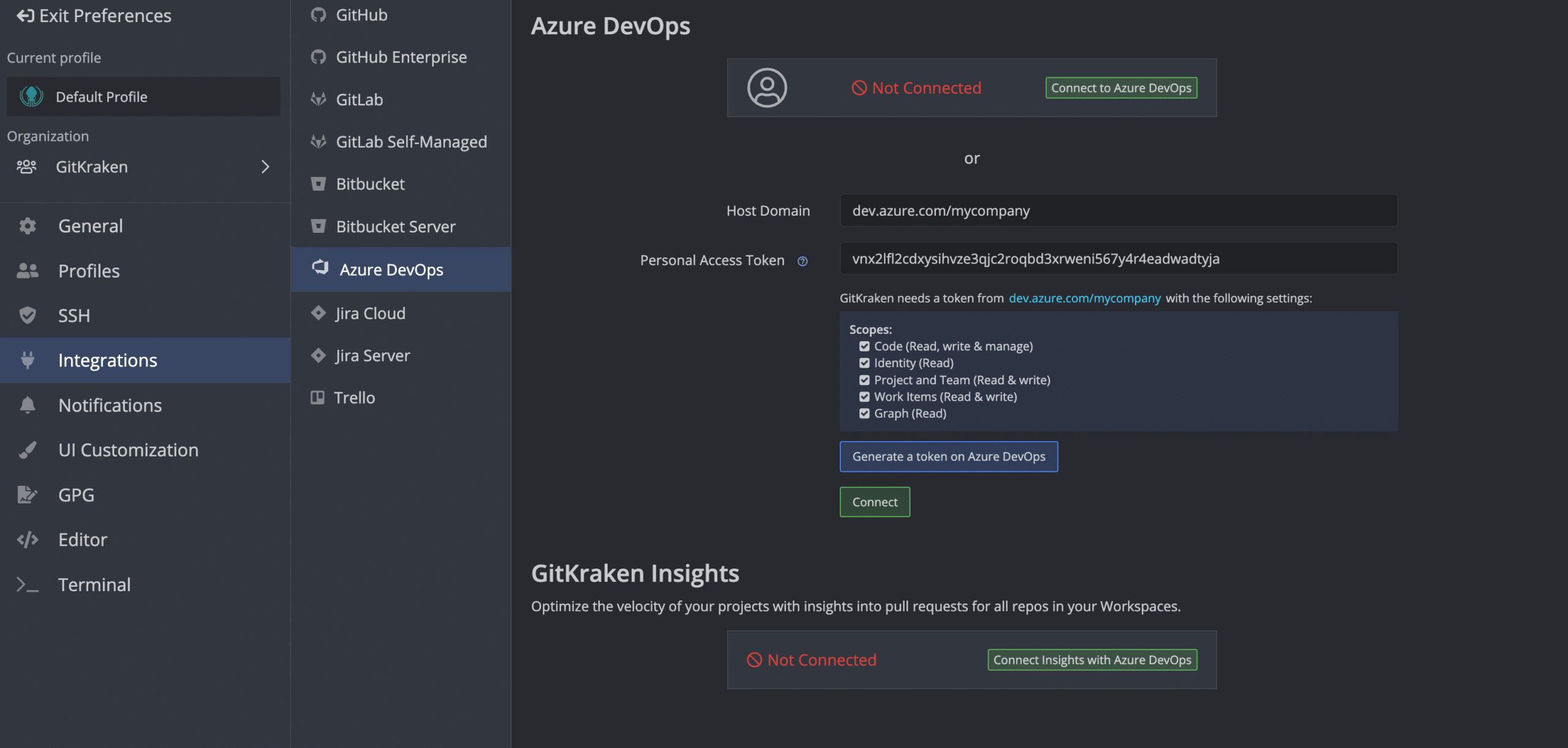The width and height of the screenshot is (1568, 748).
Task: Click into the Host Domain field
Action: click(x=1118, y=211)
